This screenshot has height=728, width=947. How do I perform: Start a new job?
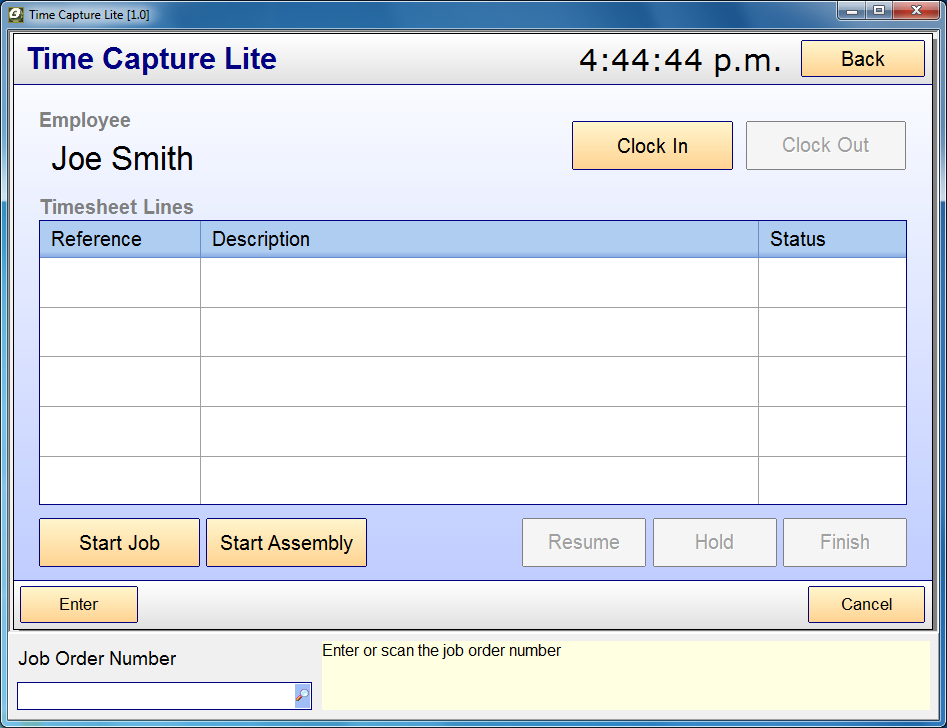[x=120, y=543]
